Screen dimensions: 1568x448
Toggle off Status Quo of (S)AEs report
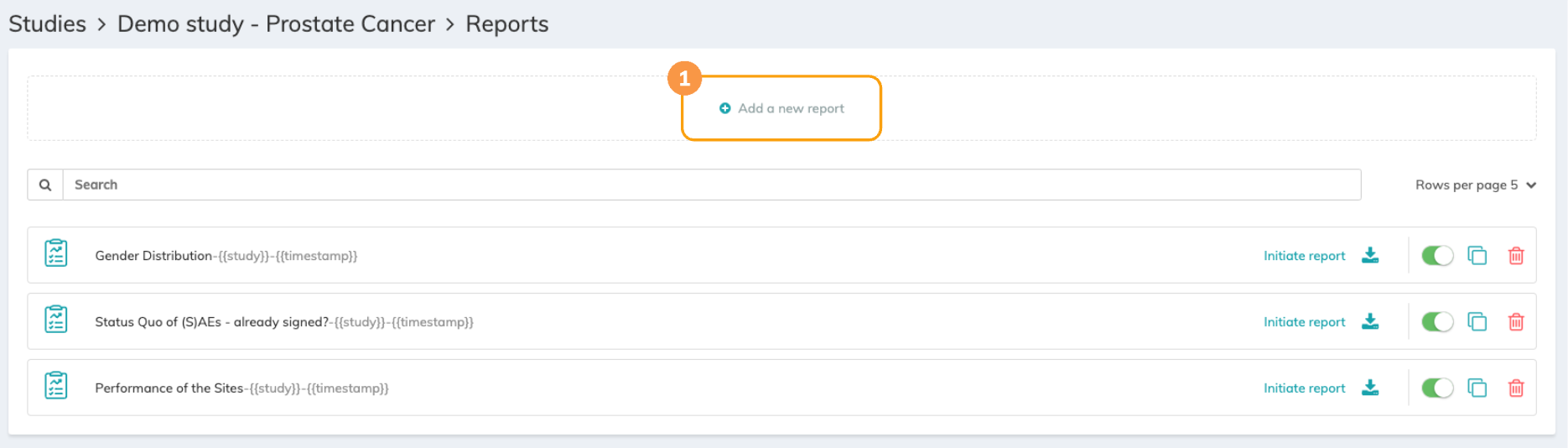1437,321
